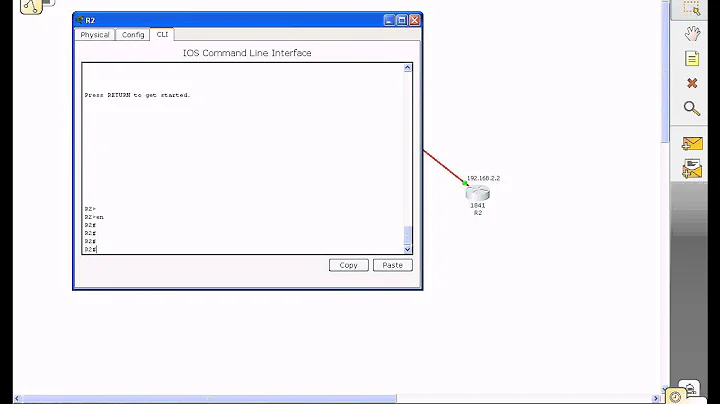Click the Paste button
The image size is (720, 404).
(393, 265)
